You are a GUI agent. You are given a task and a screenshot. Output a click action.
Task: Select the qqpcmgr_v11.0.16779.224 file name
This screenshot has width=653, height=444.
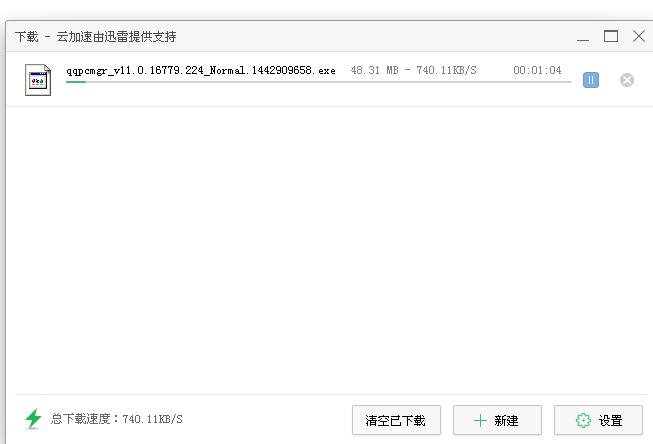pyautogui.click(x=201, y=70)
